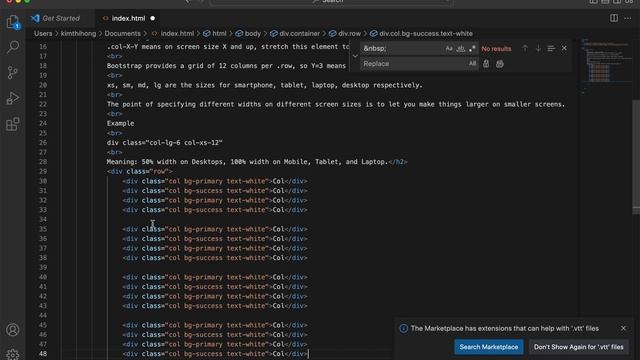This screenshot has height=360, width=640.
Task: Open the div.container breadcrumb
Action: (295, 33)
